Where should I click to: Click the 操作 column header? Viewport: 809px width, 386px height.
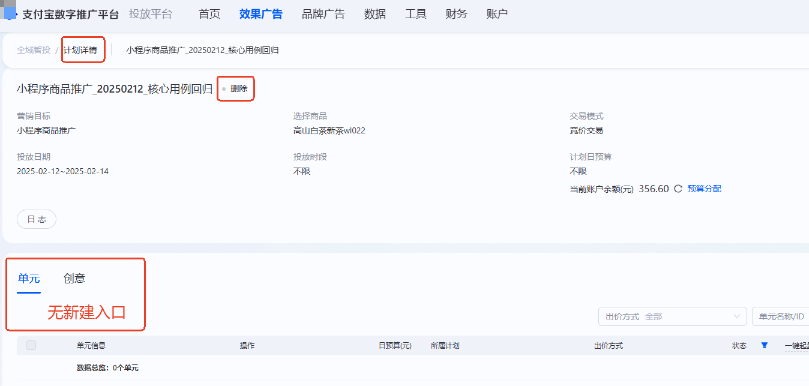[247, 346]
